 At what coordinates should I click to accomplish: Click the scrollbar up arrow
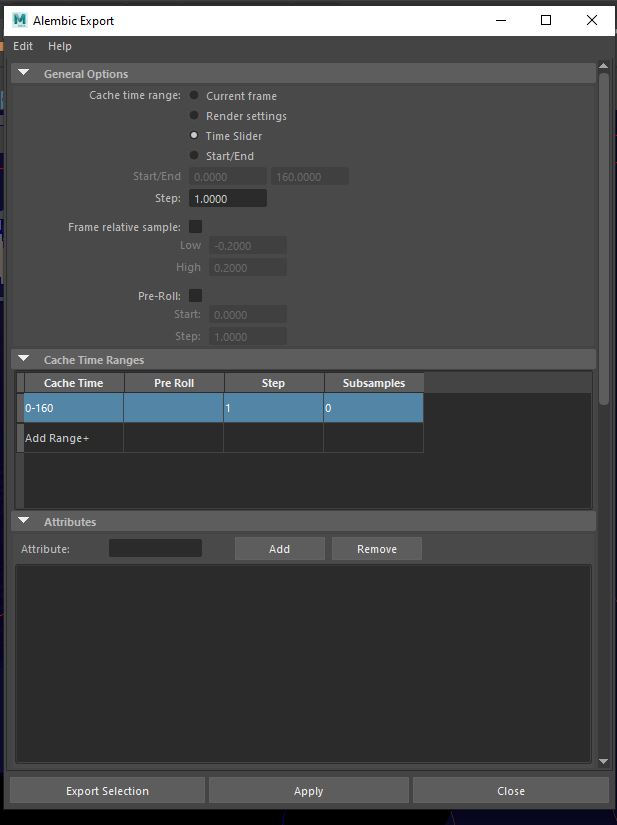(x=603, y=66)
